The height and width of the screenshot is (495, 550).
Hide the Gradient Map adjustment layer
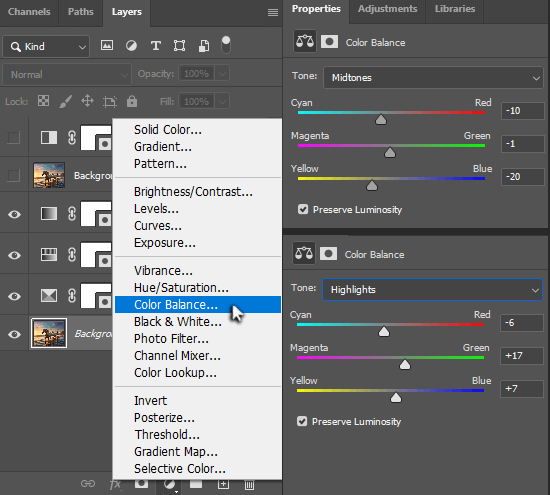click(14, 214)
